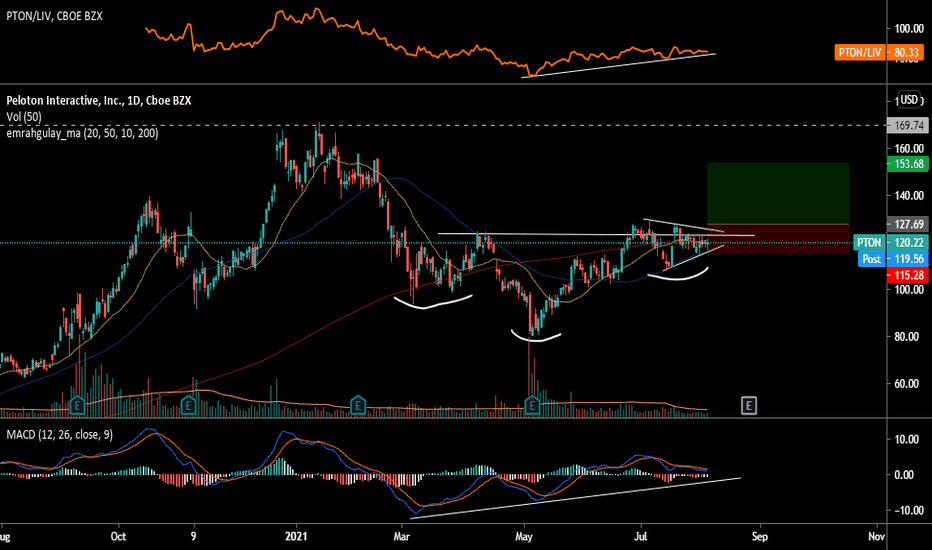Click the 60.00 price axis label
This screenshot has width=932, height=550.
coord(911,384)
